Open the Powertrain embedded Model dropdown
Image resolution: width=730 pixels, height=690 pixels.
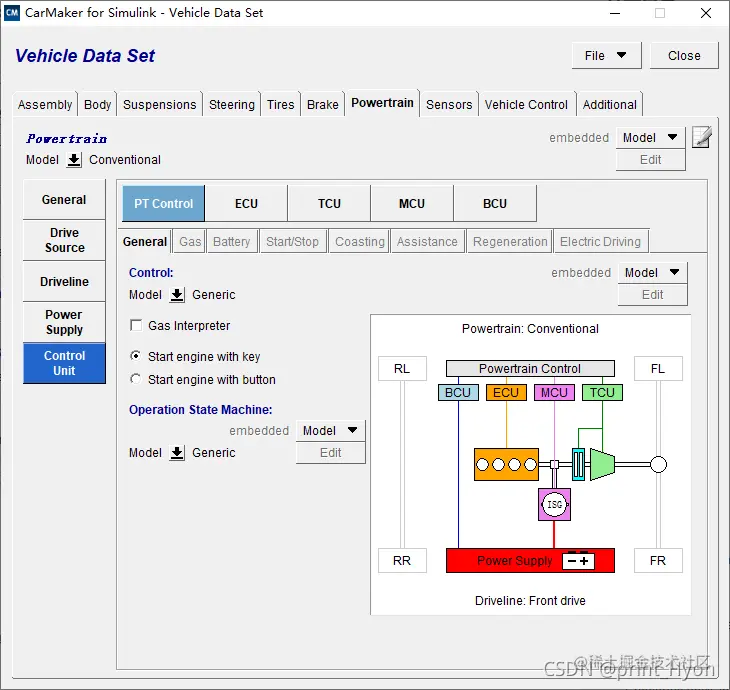point(650,138)
